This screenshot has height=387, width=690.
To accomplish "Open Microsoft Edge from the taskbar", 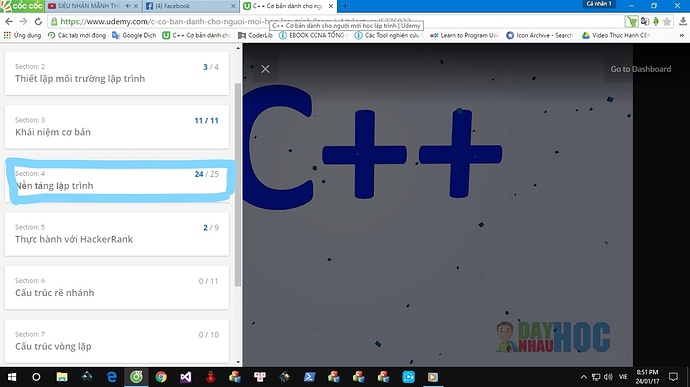I will click(112, 377).
